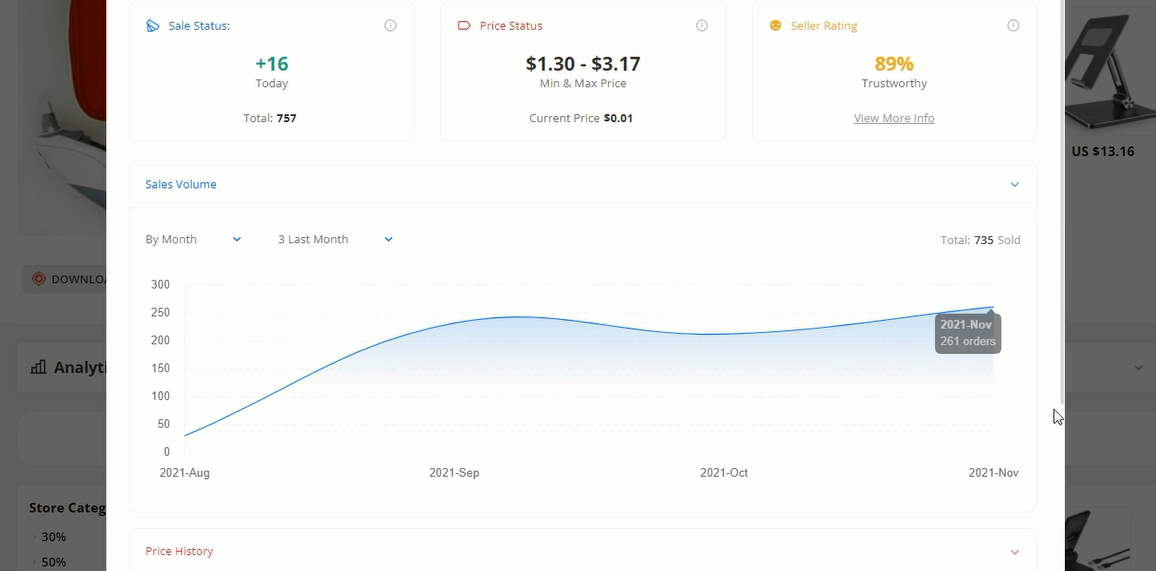Open the Seller Rating info icon

1013,26
